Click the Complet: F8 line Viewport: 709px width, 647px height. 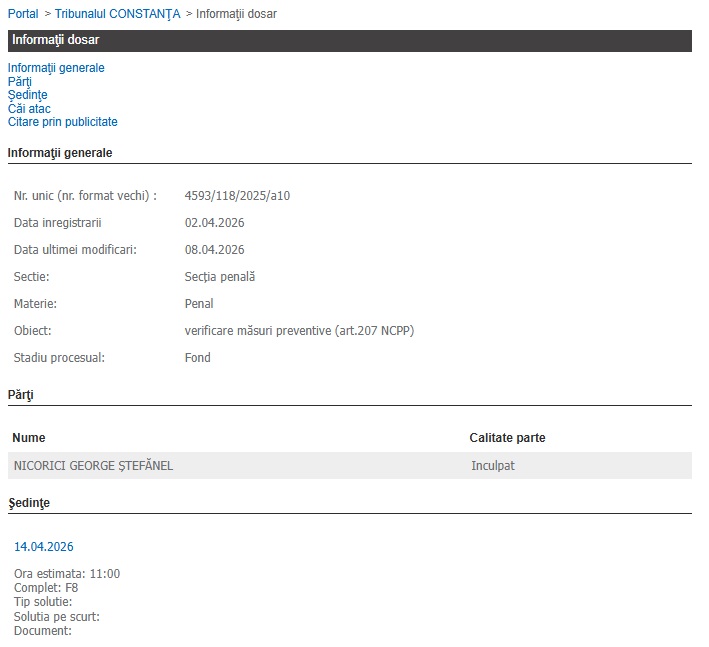[x=46, y=588]
